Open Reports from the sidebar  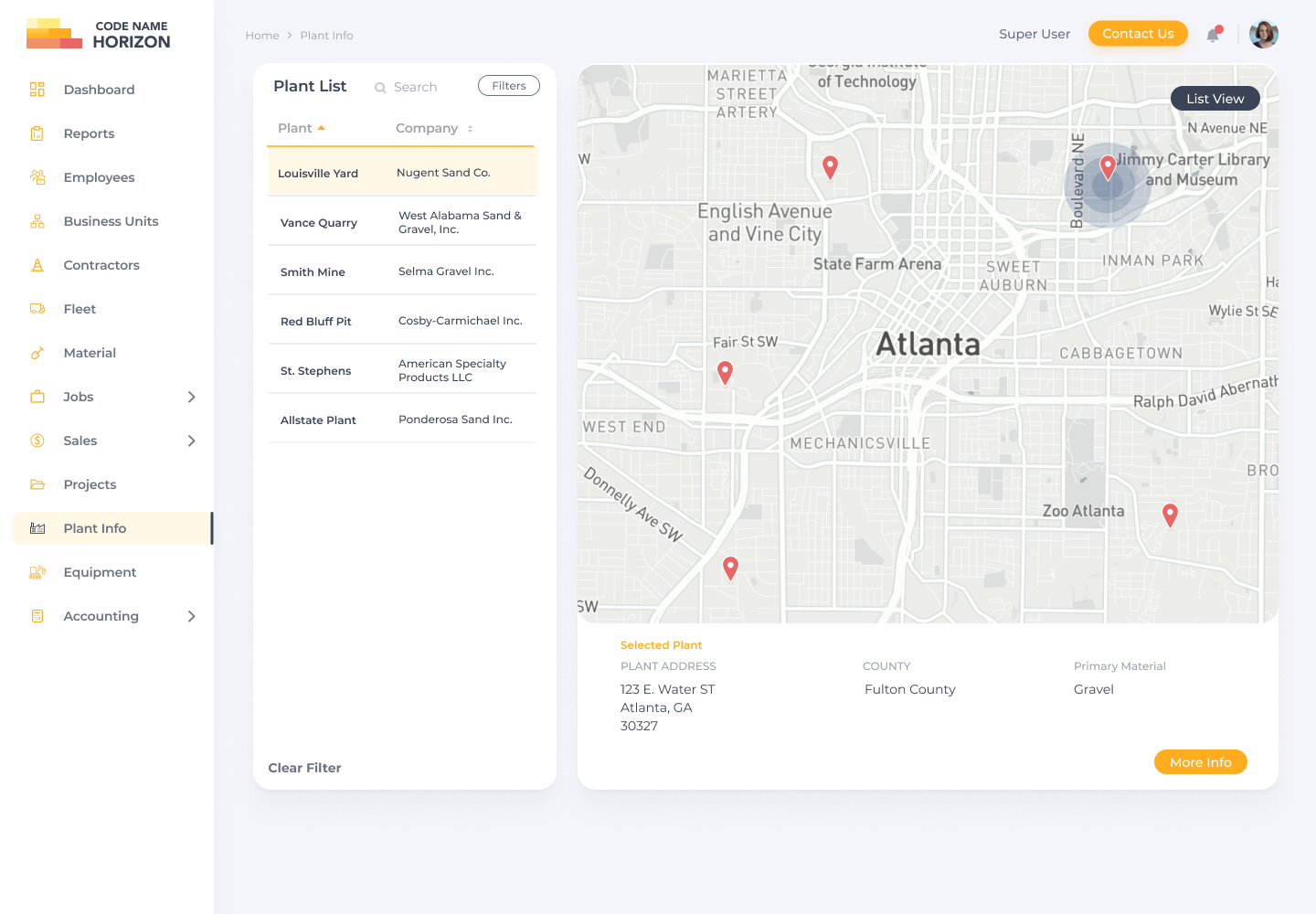point(89,133)
